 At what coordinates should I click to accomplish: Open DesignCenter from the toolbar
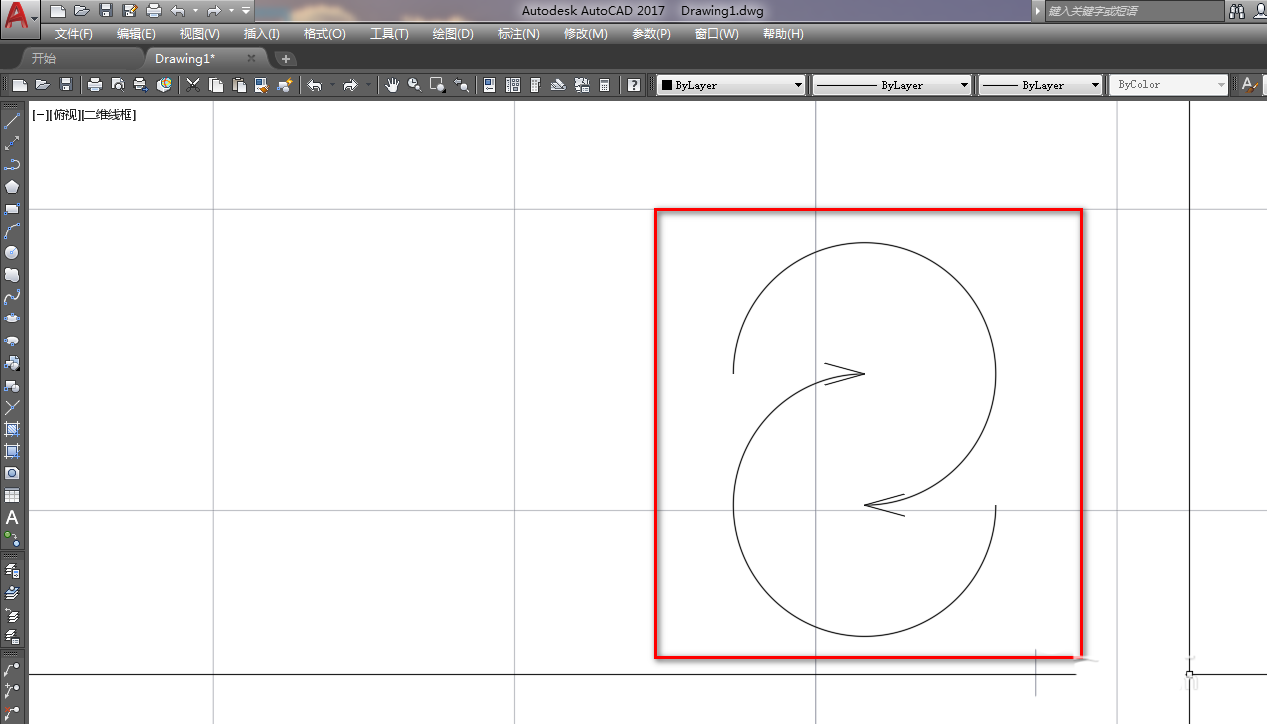point(513,85)
